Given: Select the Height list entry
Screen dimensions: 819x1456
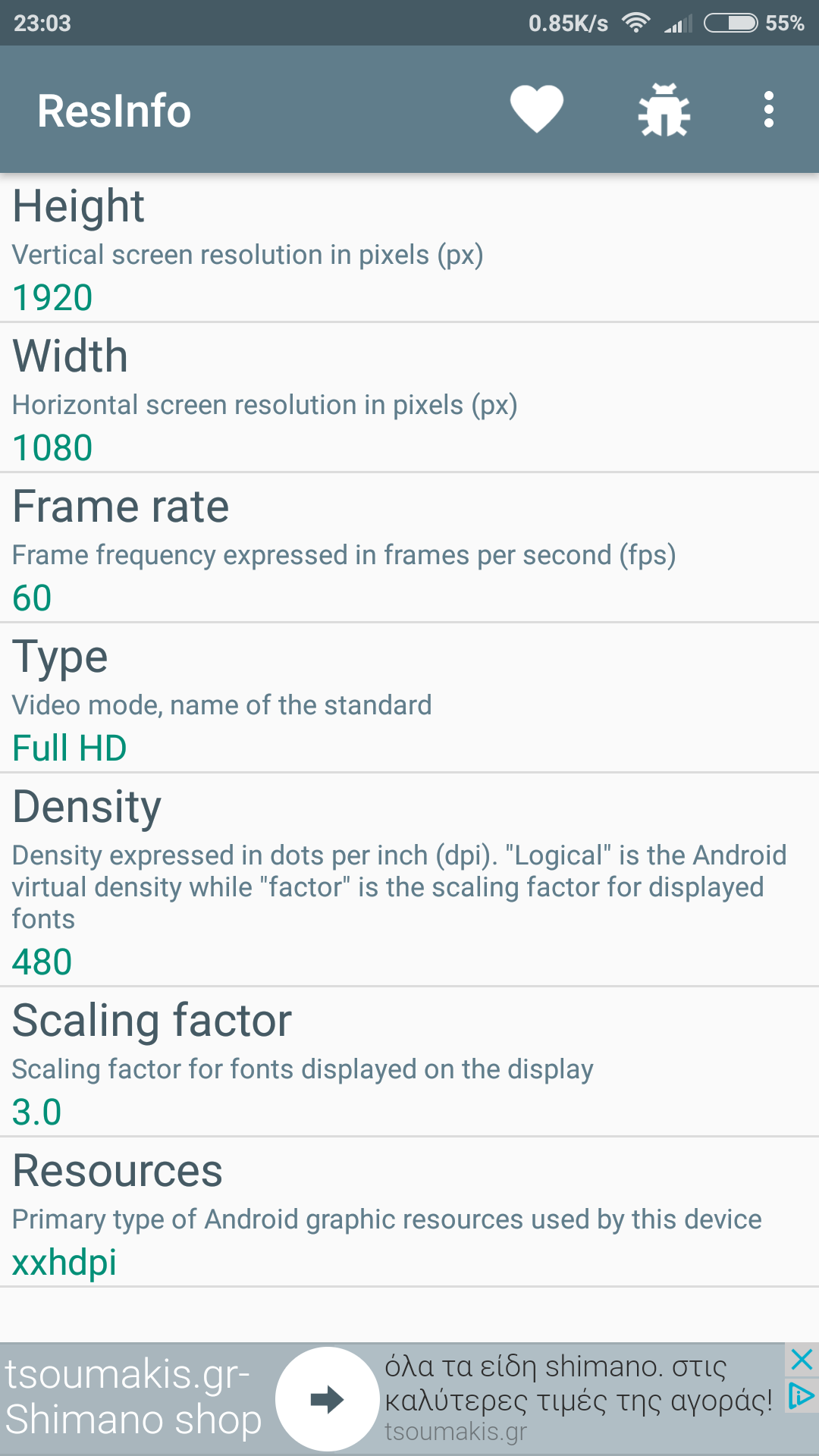Looking at the screenshot, I should tap(409, 248).
